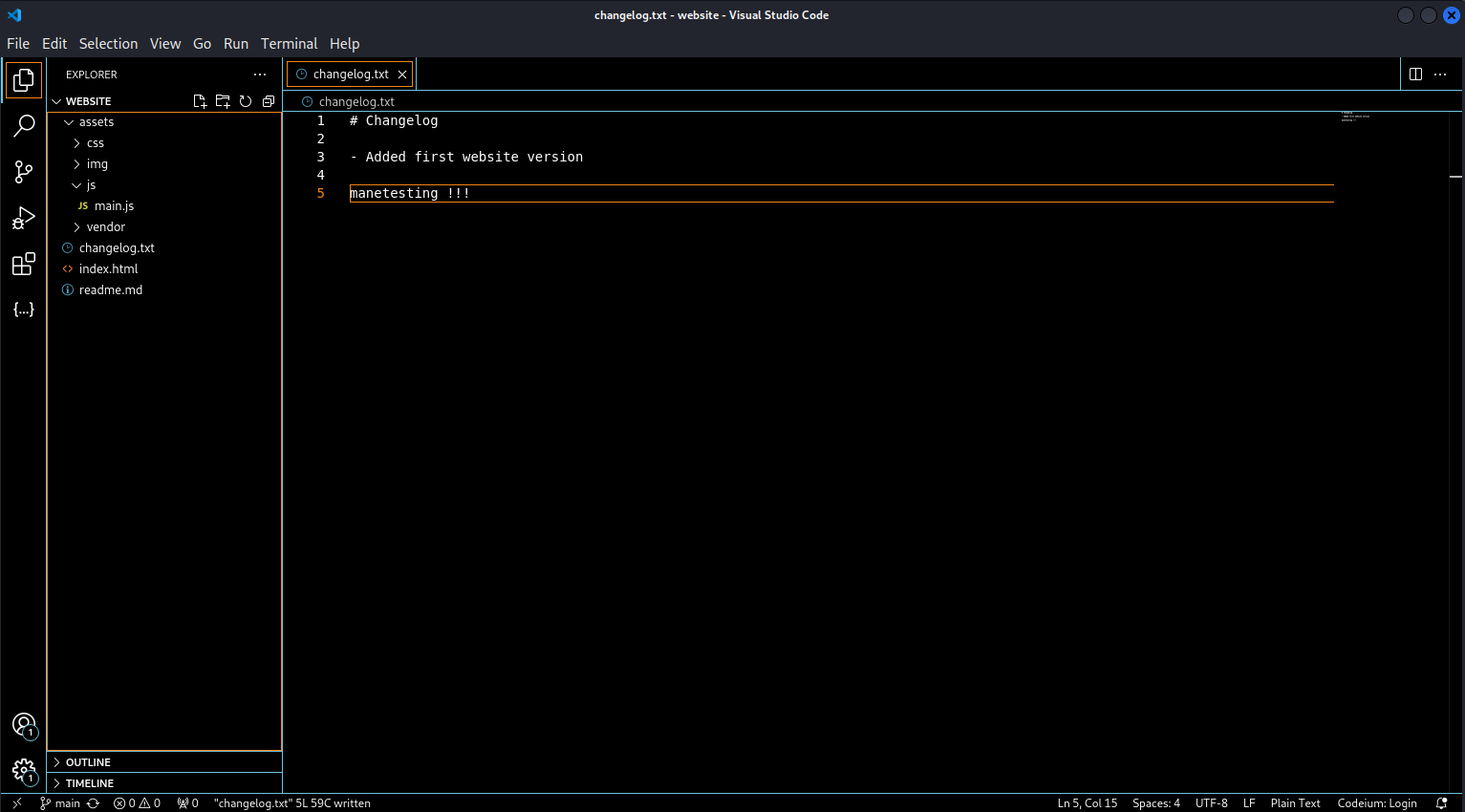Click the New File icon in Explorer
1465x812 pixels.
pyautogui.click(x=200, y=100)
